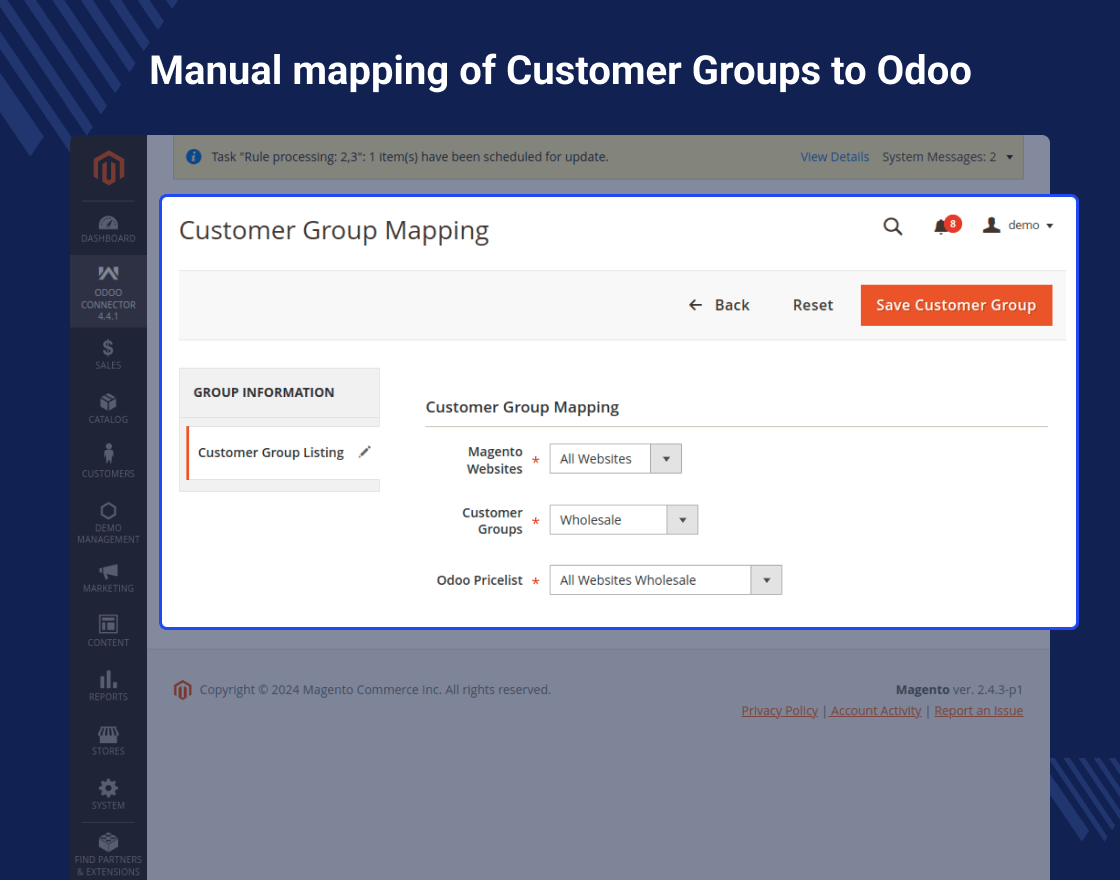Screen dimensions: 1120x880
Task: Open the Sales sidebar menu
Action: tap(109, 354)
